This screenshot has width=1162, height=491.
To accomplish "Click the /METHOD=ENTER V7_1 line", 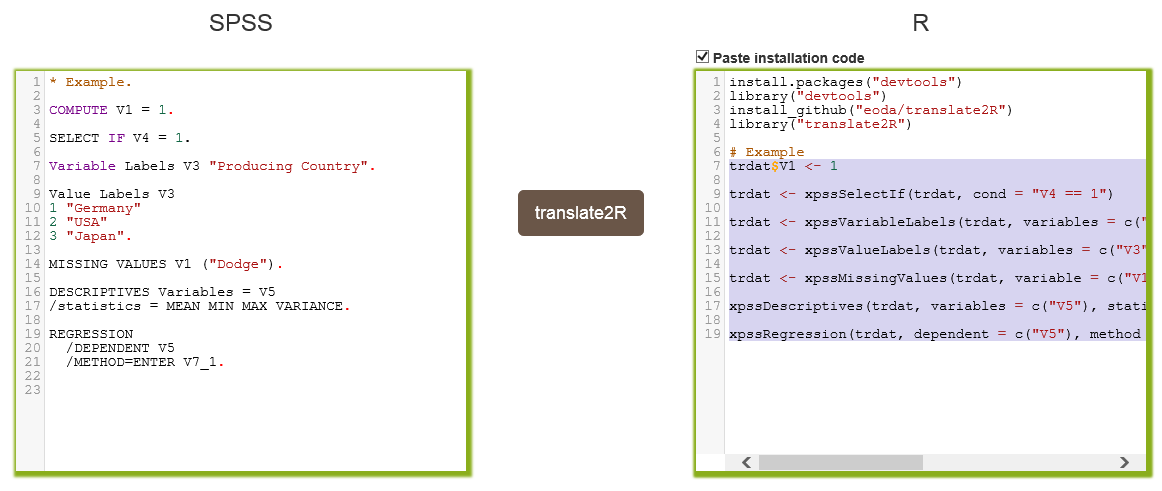I will click(145, 364).
